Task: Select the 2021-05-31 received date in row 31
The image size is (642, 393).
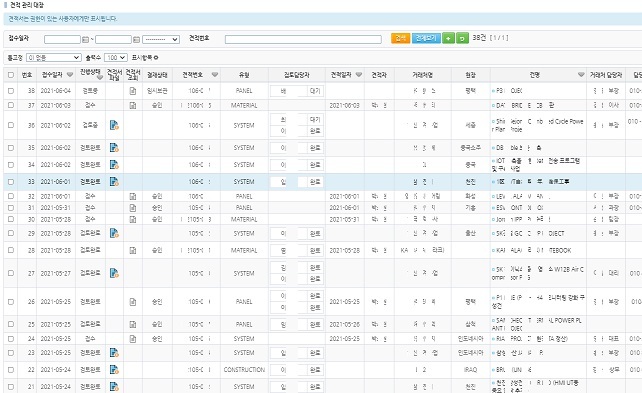Action: (x=56, y=208)
